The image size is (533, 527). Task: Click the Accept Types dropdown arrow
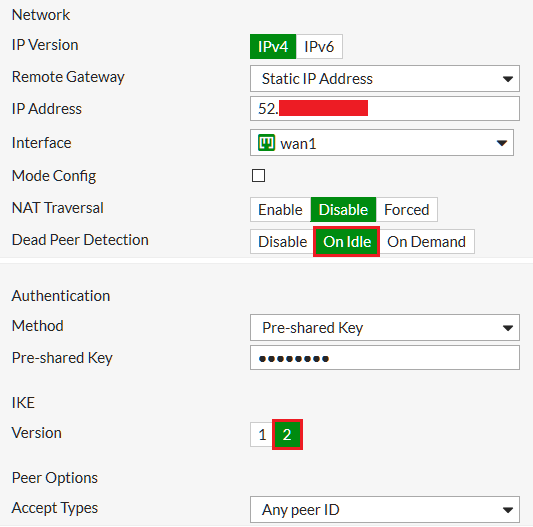coord(508,510)
